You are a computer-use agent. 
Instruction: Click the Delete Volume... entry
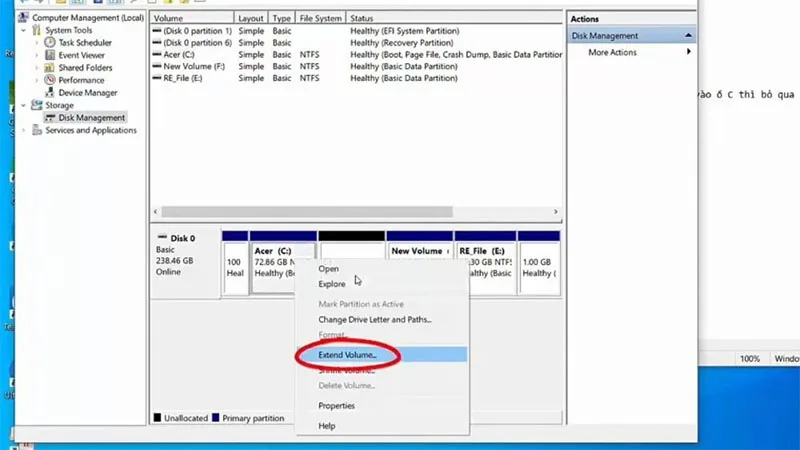click(x=346, y=385)
